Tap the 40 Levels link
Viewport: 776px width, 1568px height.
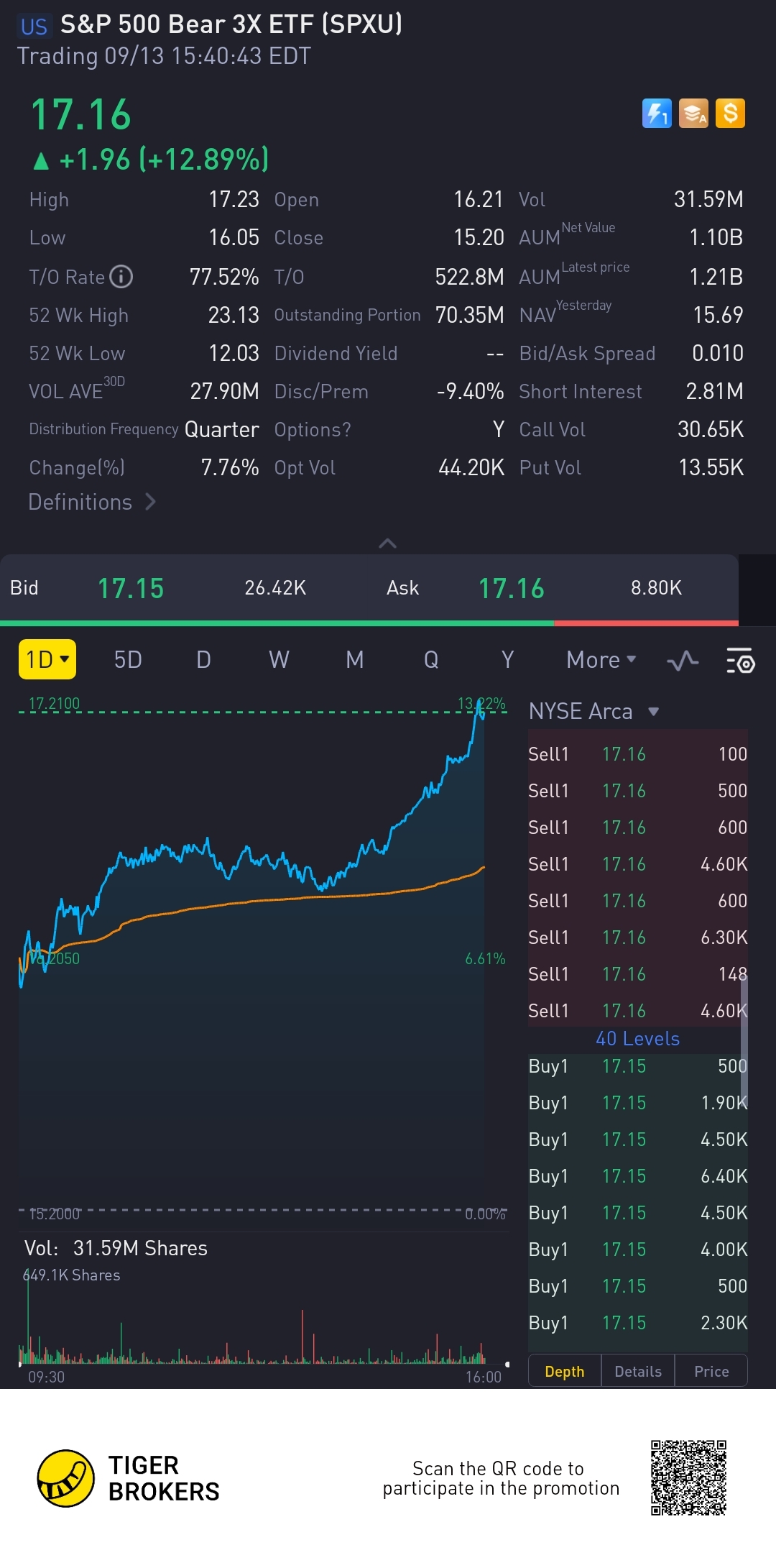(637, 1039)
